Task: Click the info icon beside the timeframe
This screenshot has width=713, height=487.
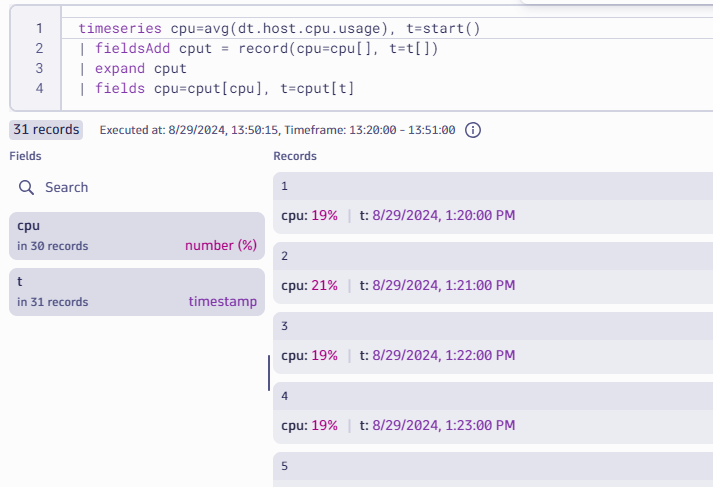Action: click(x=474, y=130)
